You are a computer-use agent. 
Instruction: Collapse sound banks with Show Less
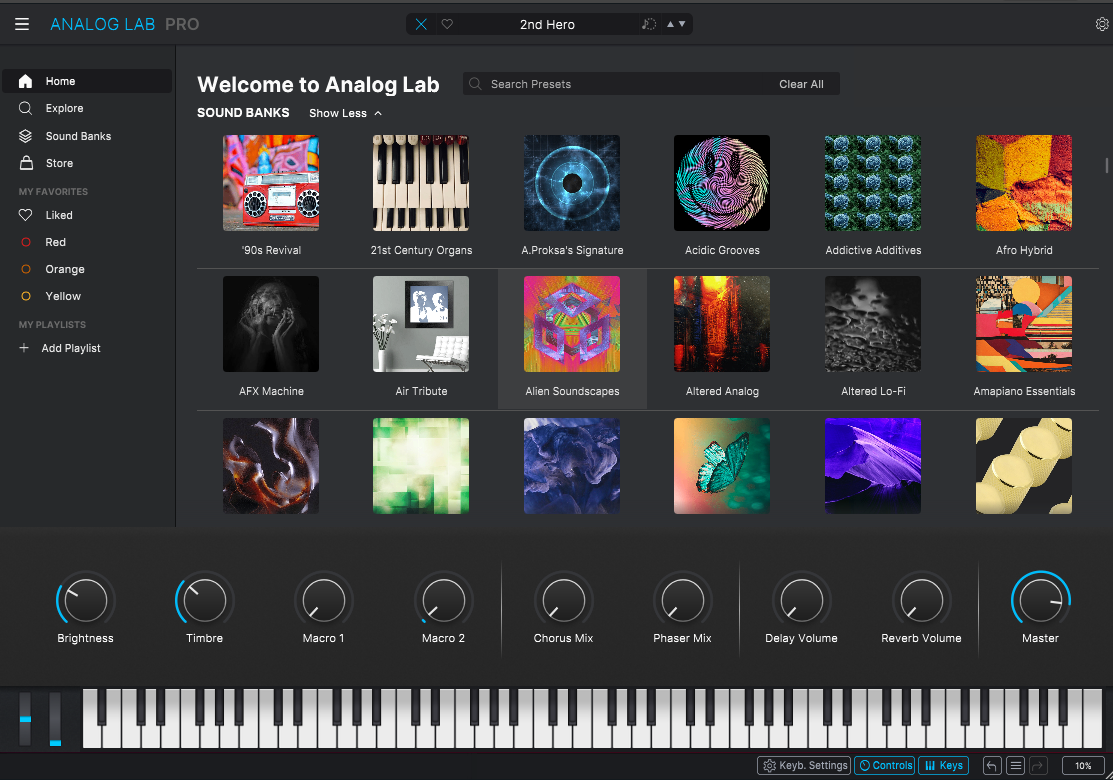point(345,113)
